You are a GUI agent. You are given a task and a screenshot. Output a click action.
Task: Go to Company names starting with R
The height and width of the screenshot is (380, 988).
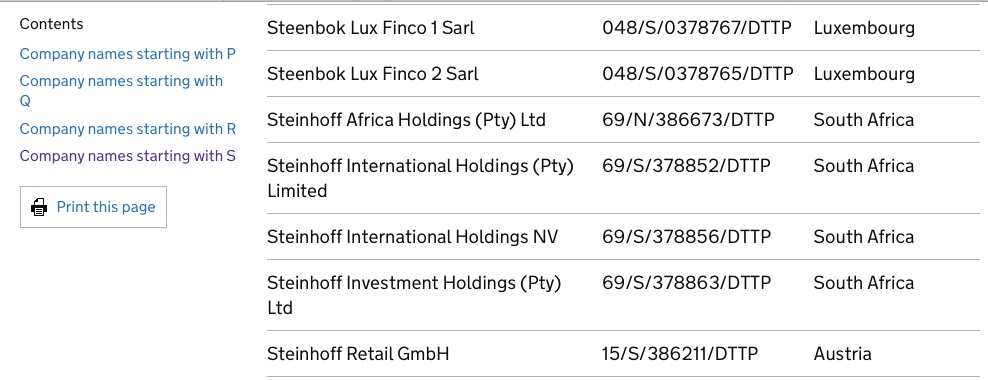(x=128, y=129)
